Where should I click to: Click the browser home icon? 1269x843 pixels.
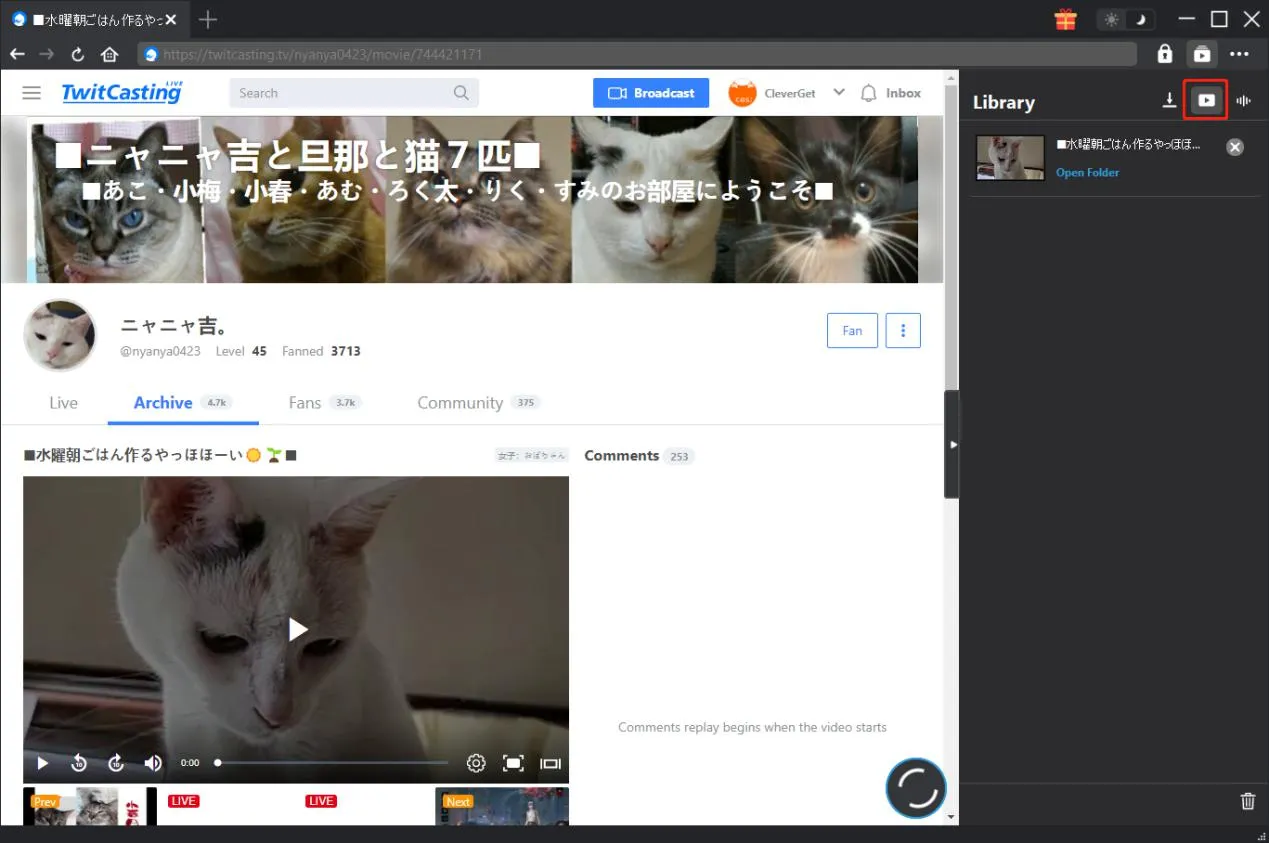tap(109, 54)
